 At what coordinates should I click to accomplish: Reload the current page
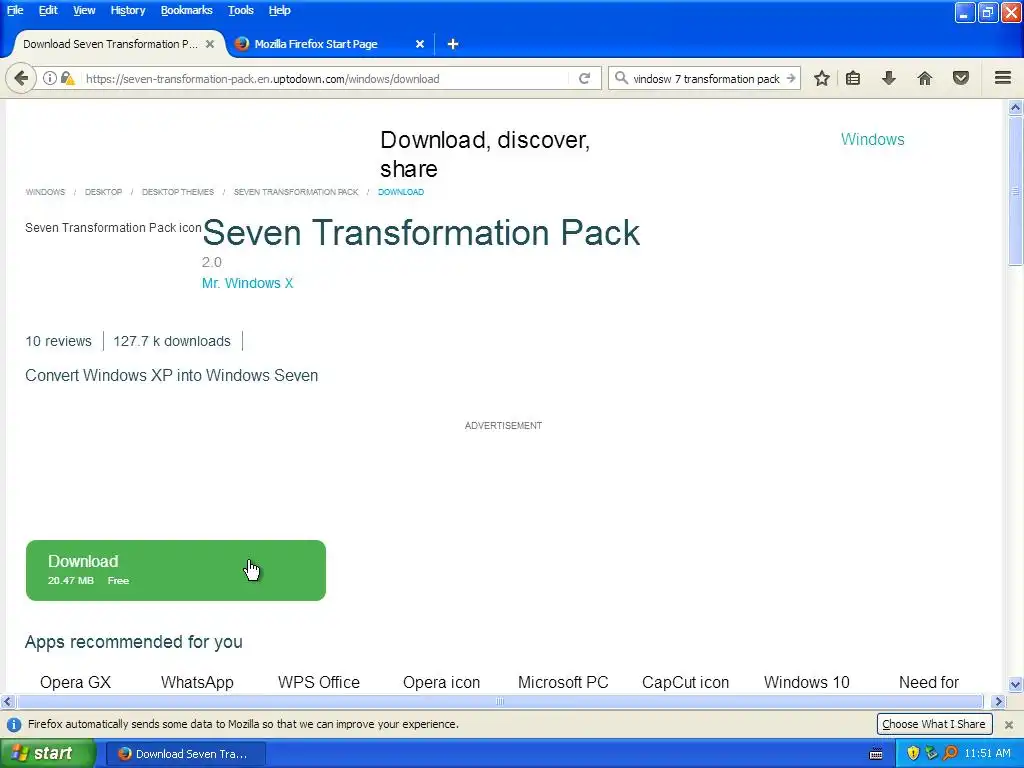[584, 78]
